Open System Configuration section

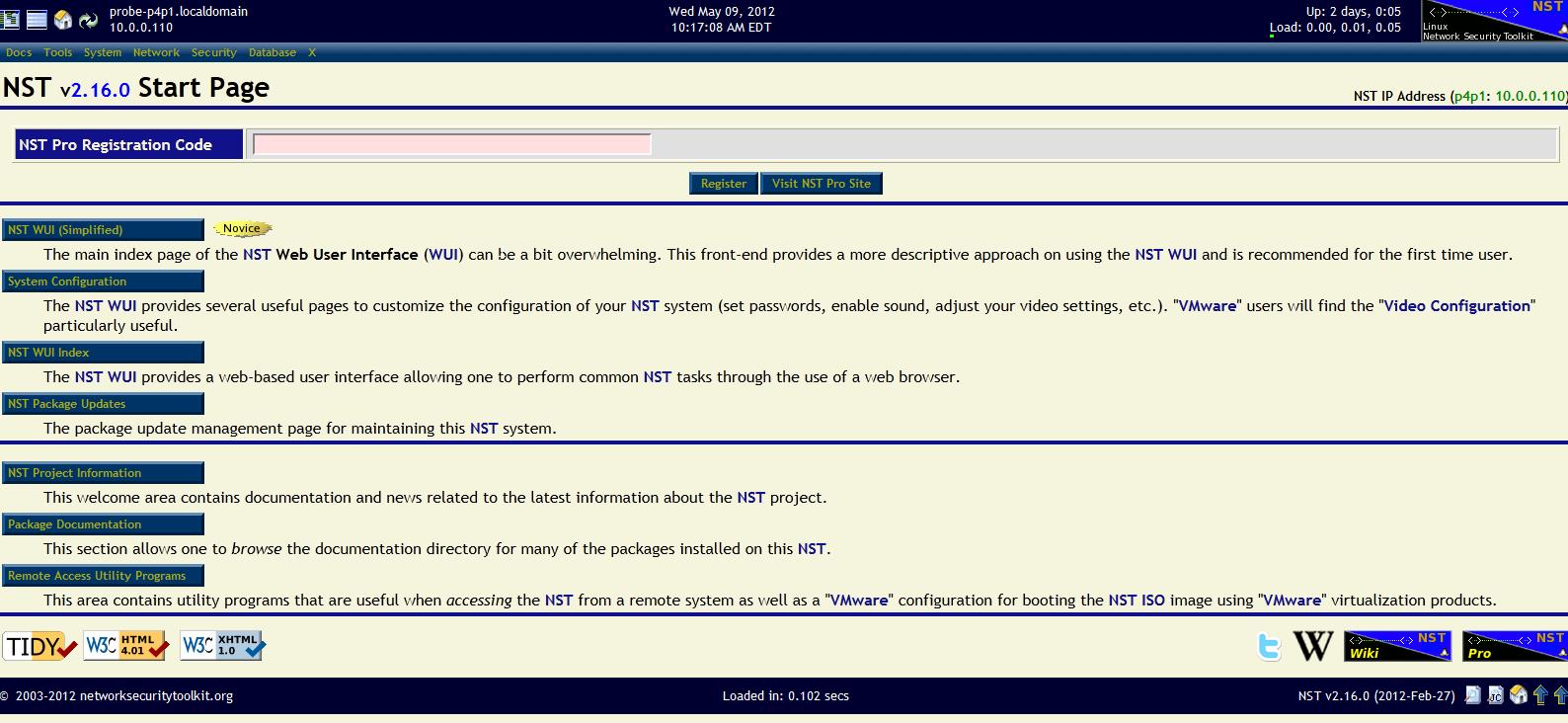coord(103,281)
